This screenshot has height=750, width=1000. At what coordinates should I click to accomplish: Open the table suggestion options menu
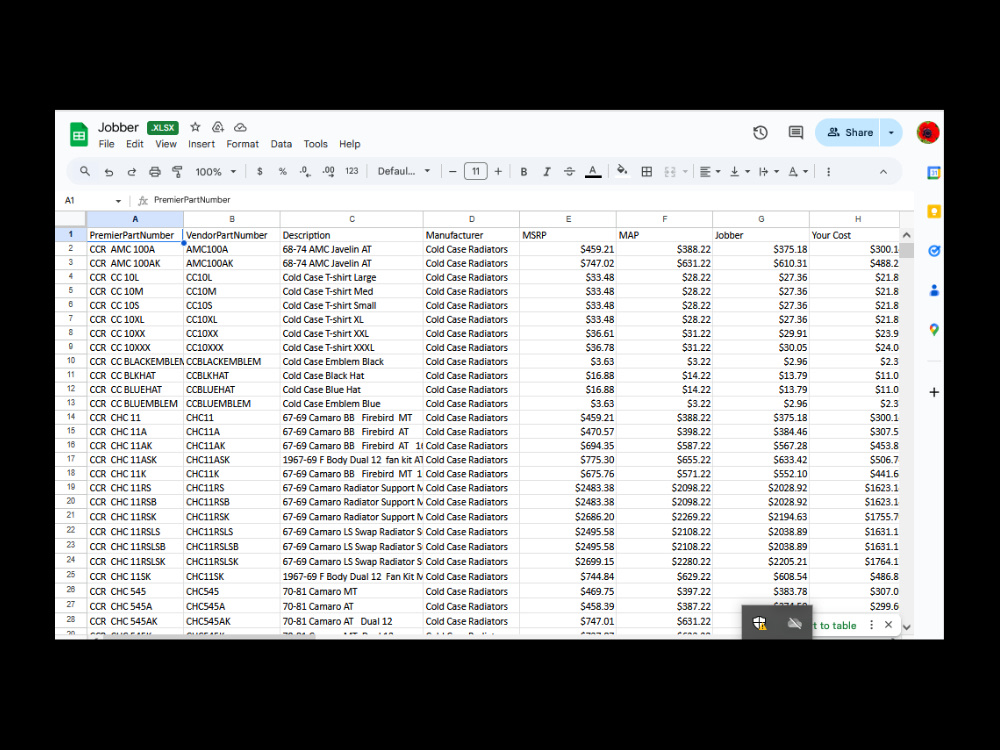click(871, 625)
